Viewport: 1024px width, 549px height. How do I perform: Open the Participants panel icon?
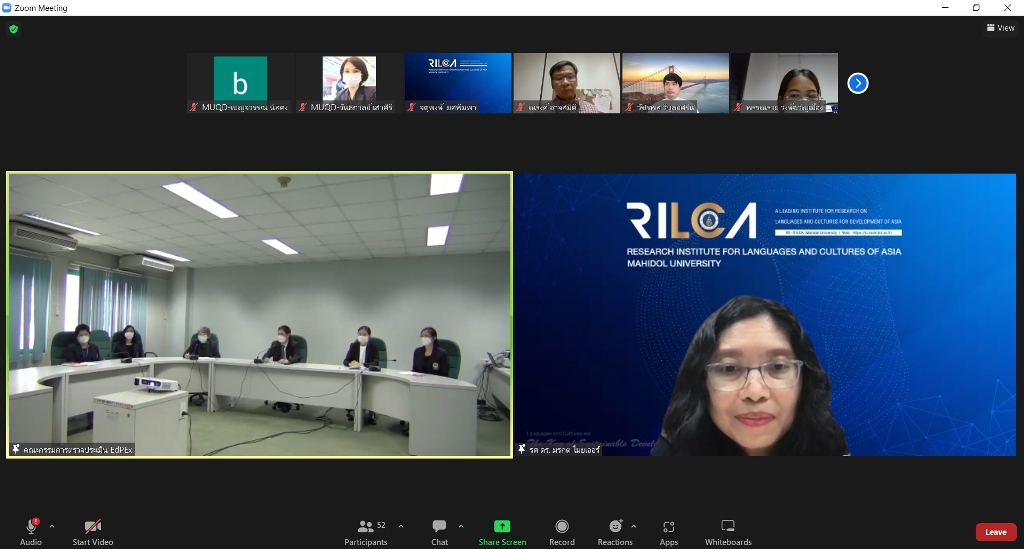click(x=365, y=526)
